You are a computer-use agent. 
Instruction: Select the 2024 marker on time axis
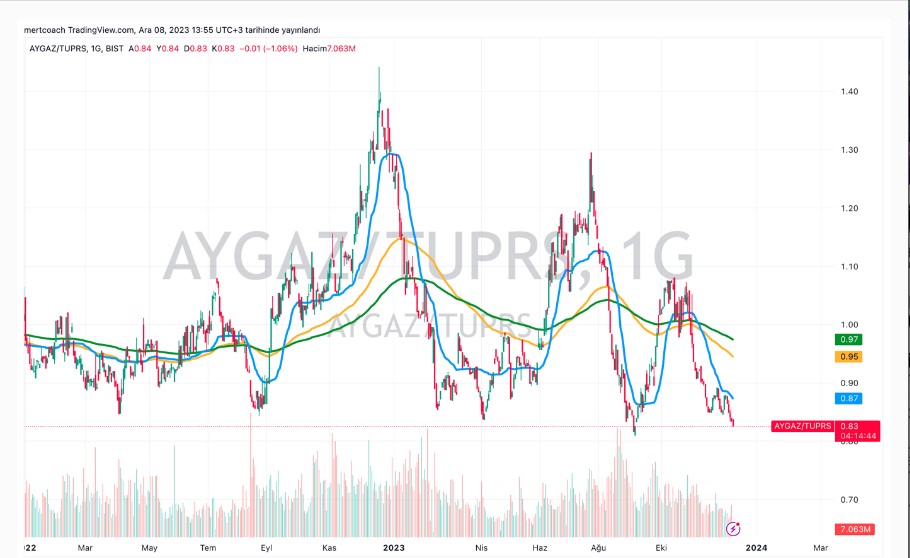coord(757,547)
